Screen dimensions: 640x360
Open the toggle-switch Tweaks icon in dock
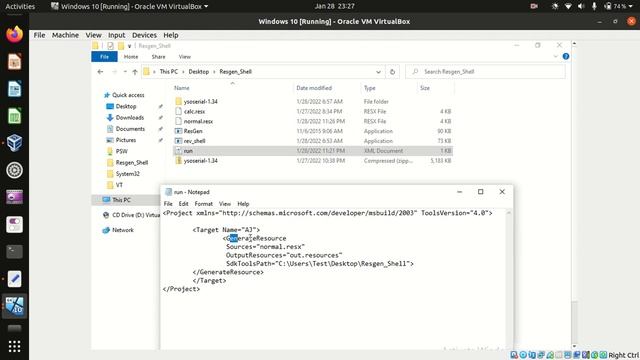14,224
